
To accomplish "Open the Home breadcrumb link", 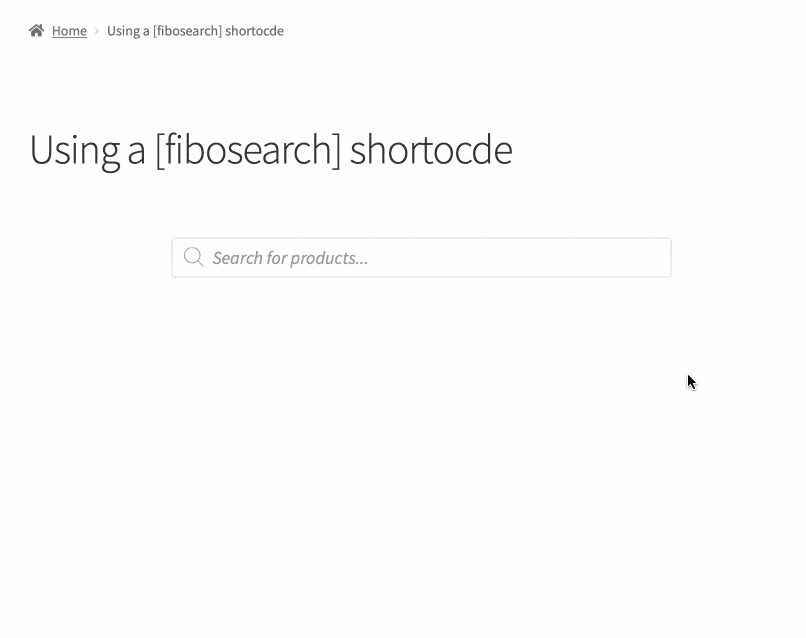I will point(69,31).
